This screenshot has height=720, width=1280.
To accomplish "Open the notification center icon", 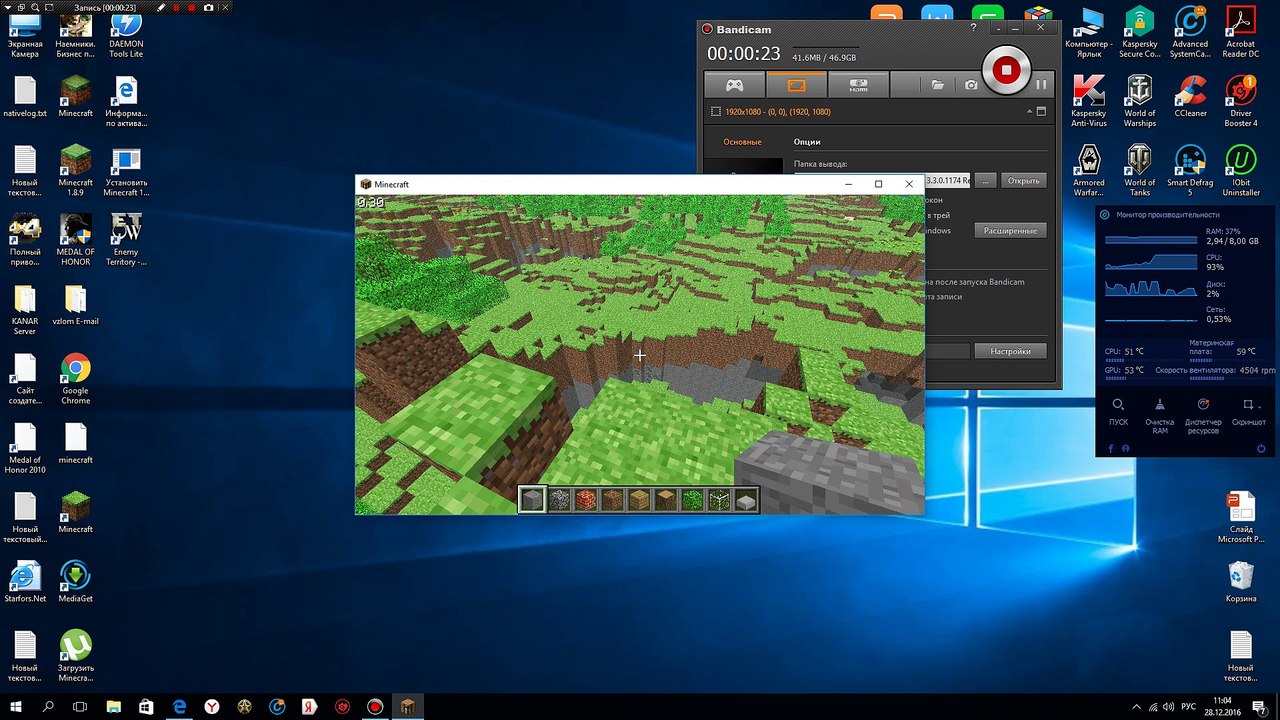I will [x=1258, y=707].
